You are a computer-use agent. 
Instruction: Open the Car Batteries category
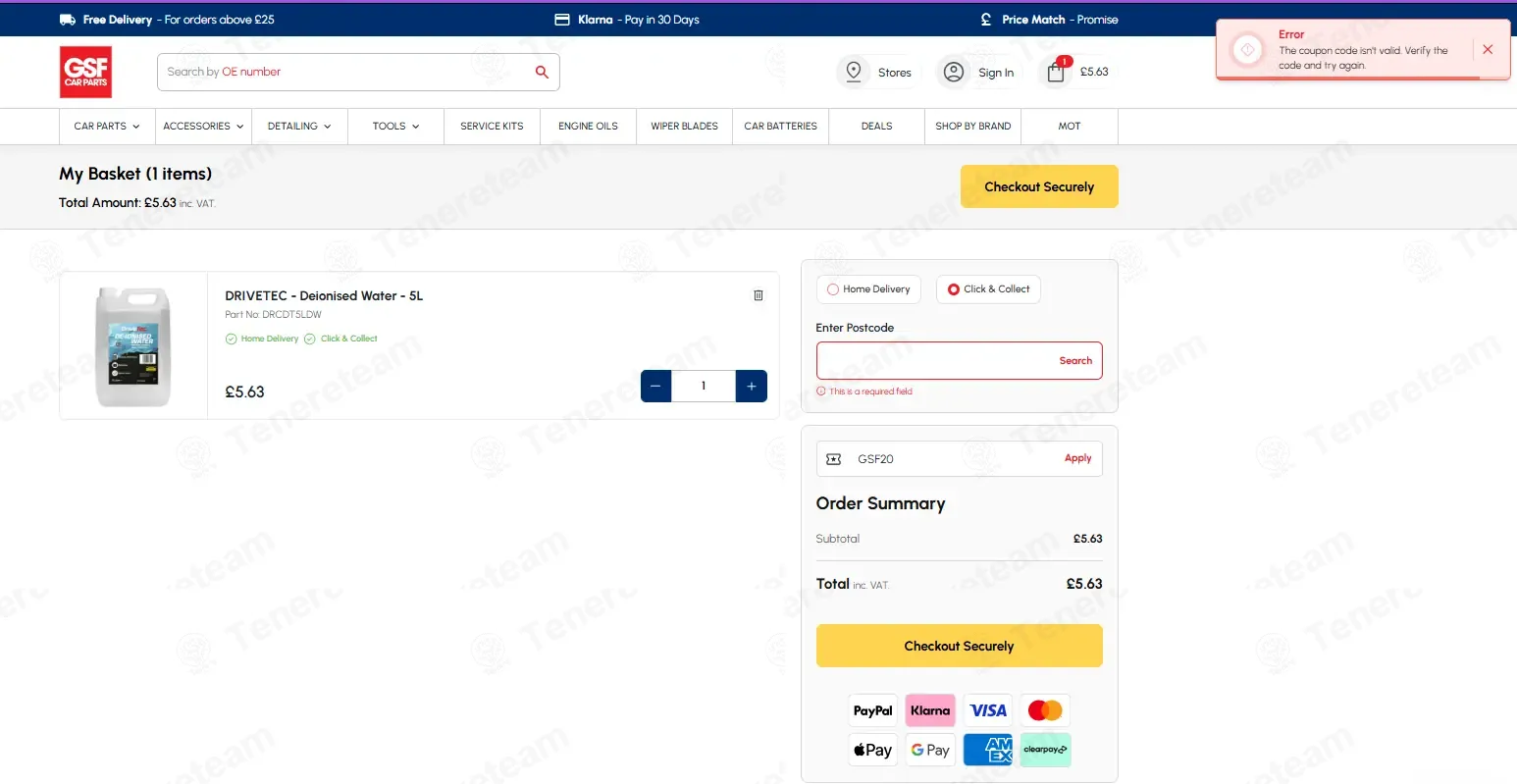(780, 127)
